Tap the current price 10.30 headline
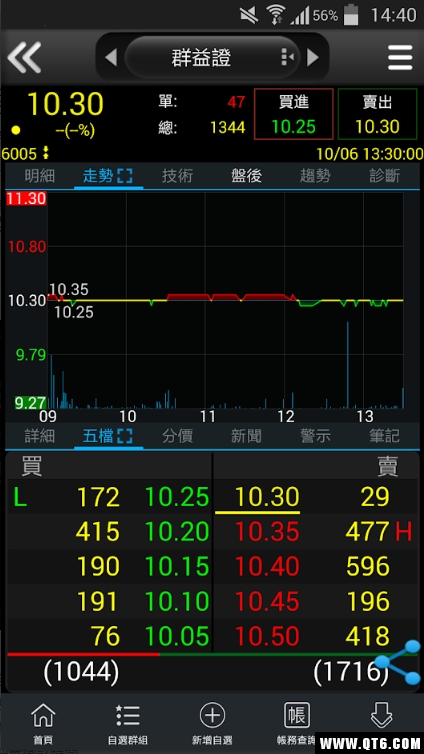Image resolution: width=424 pixels, height=754 pixels. click(x=65, y=103)
